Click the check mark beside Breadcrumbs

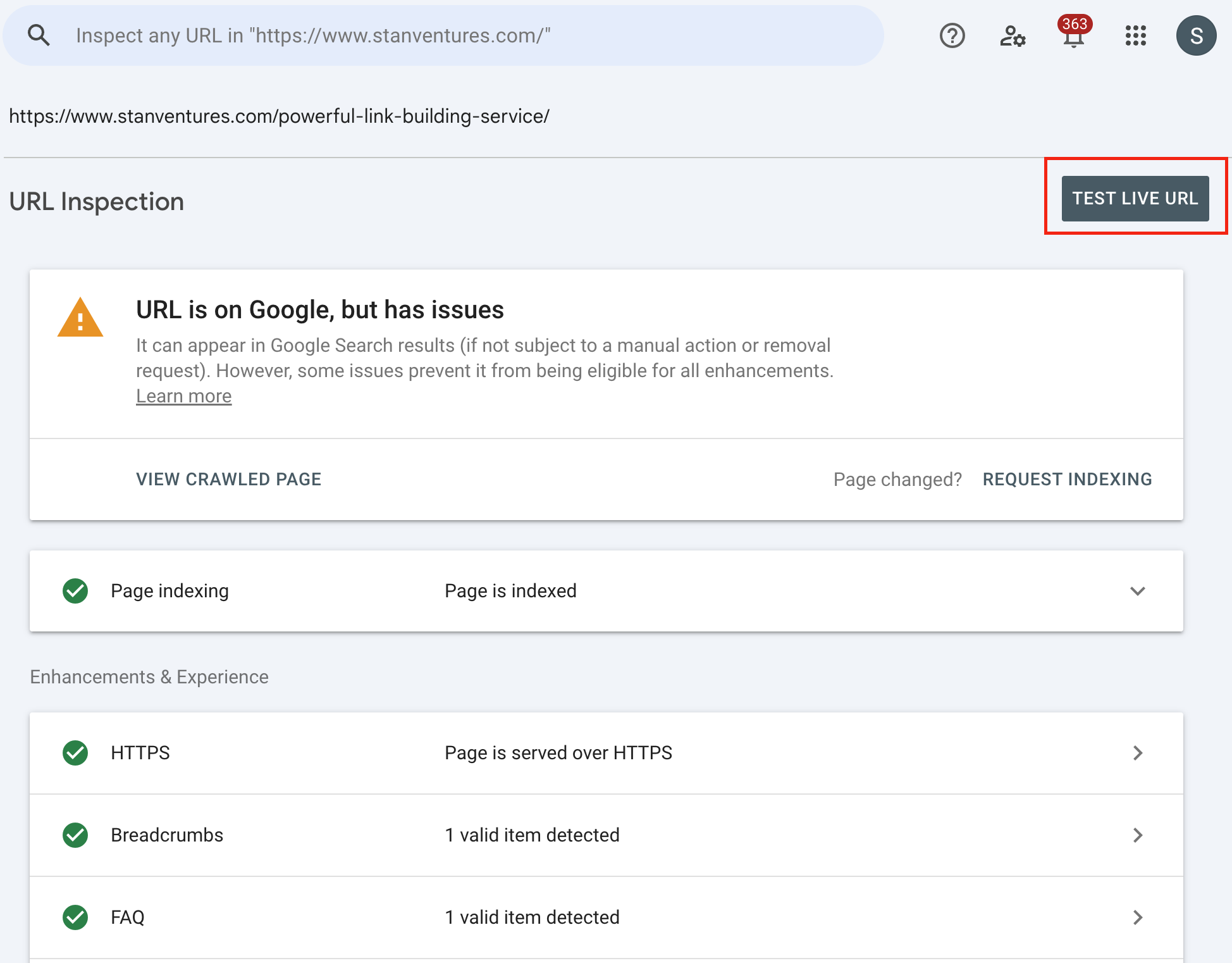(x=75, y=835)
